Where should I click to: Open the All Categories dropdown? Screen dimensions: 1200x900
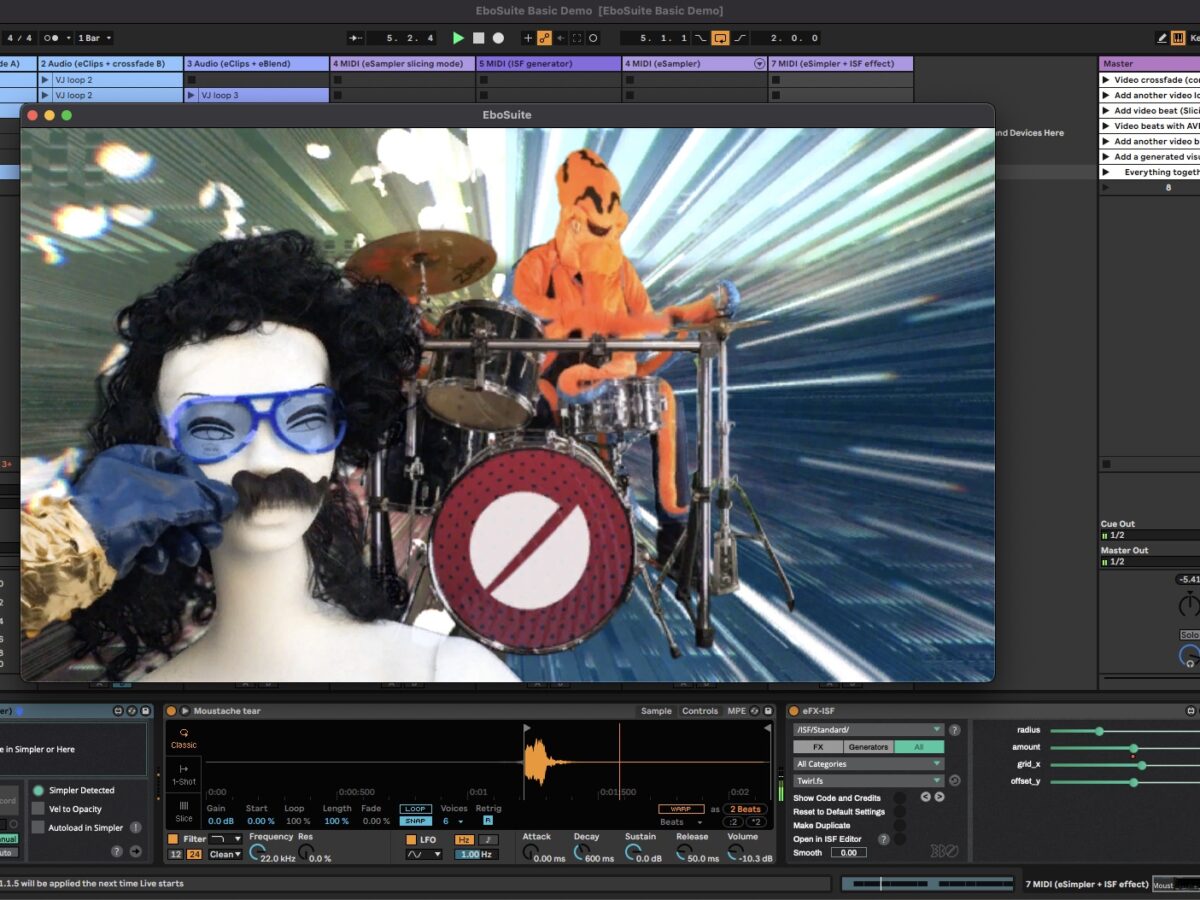point(867,764)
